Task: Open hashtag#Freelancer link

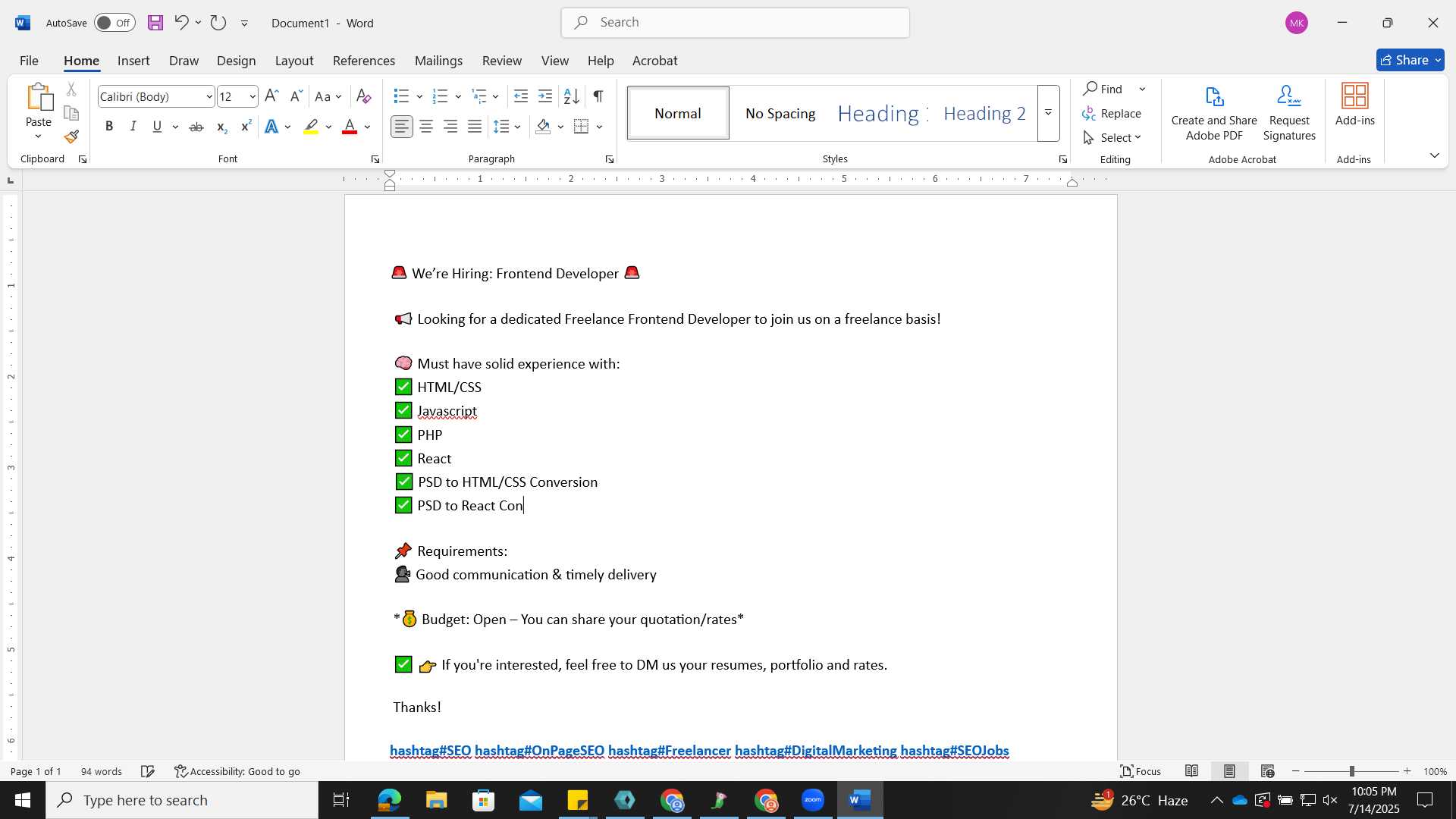Action: pos(670,751)
